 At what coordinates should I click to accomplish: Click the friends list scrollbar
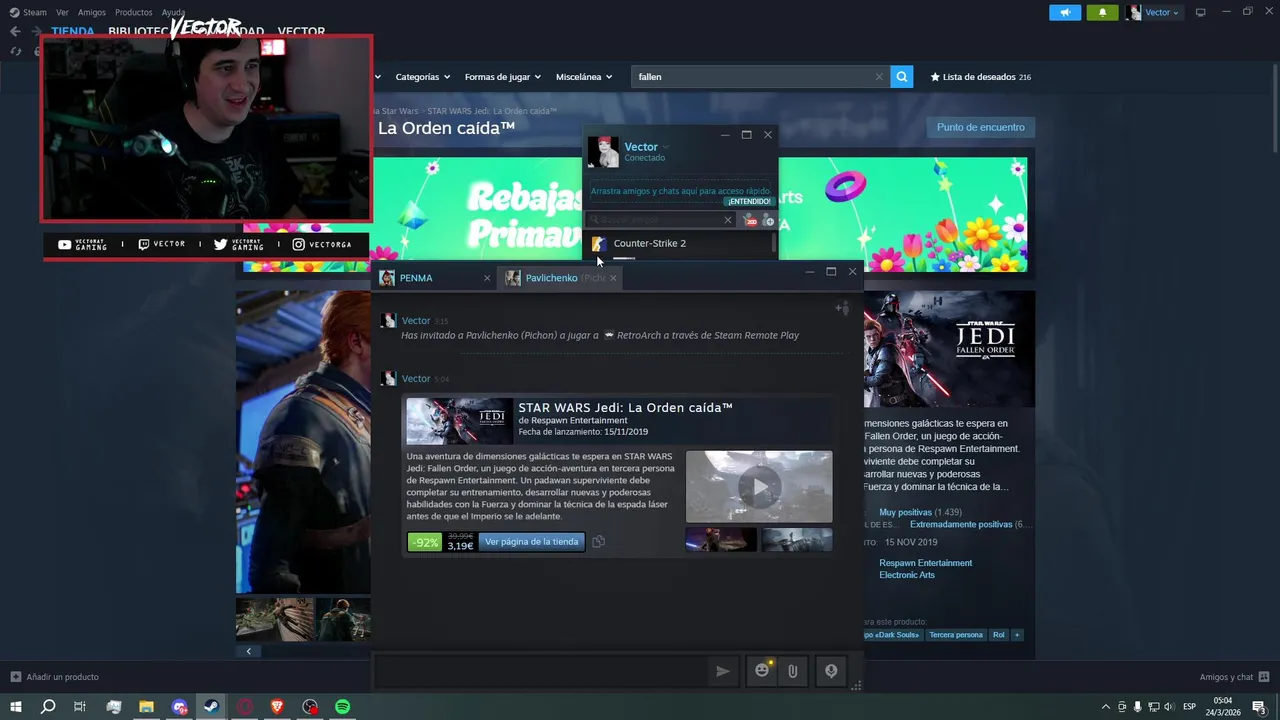point(774,244)
